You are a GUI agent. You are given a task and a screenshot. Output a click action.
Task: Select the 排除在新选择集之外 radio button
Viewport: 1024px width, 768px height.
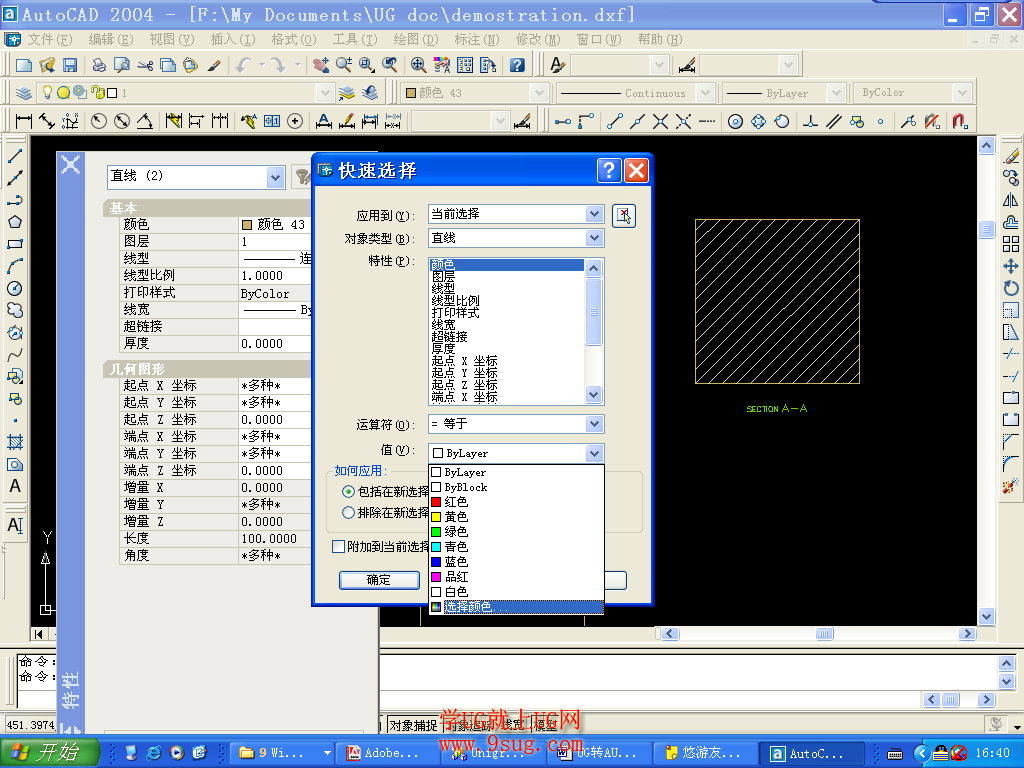click(x=348, y=513)
